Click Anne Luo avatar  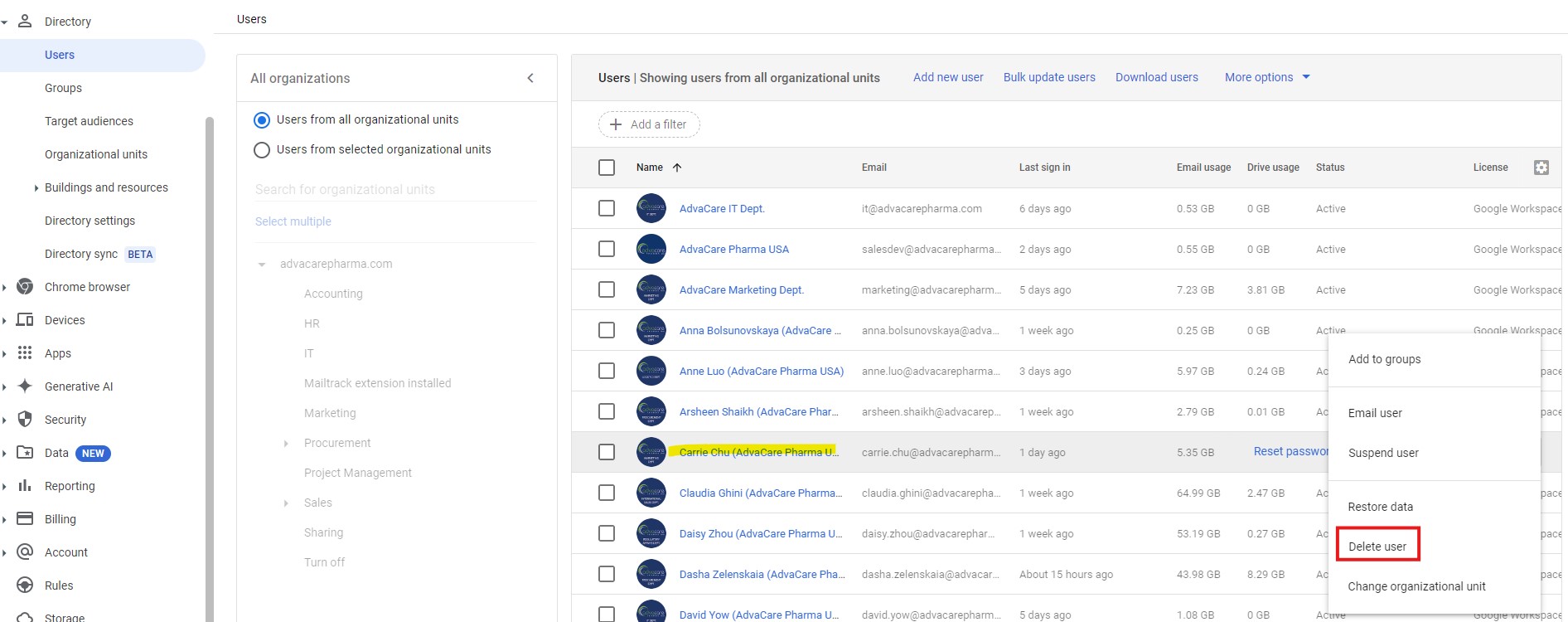tap(651, 371)
